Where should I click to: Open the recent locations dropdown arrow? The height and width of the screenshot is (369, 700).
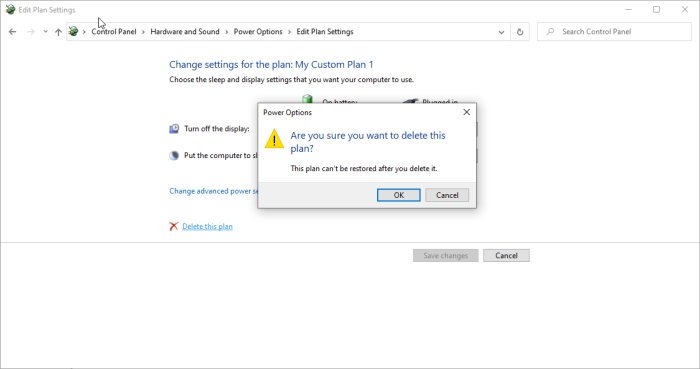[x=45, y=32]
